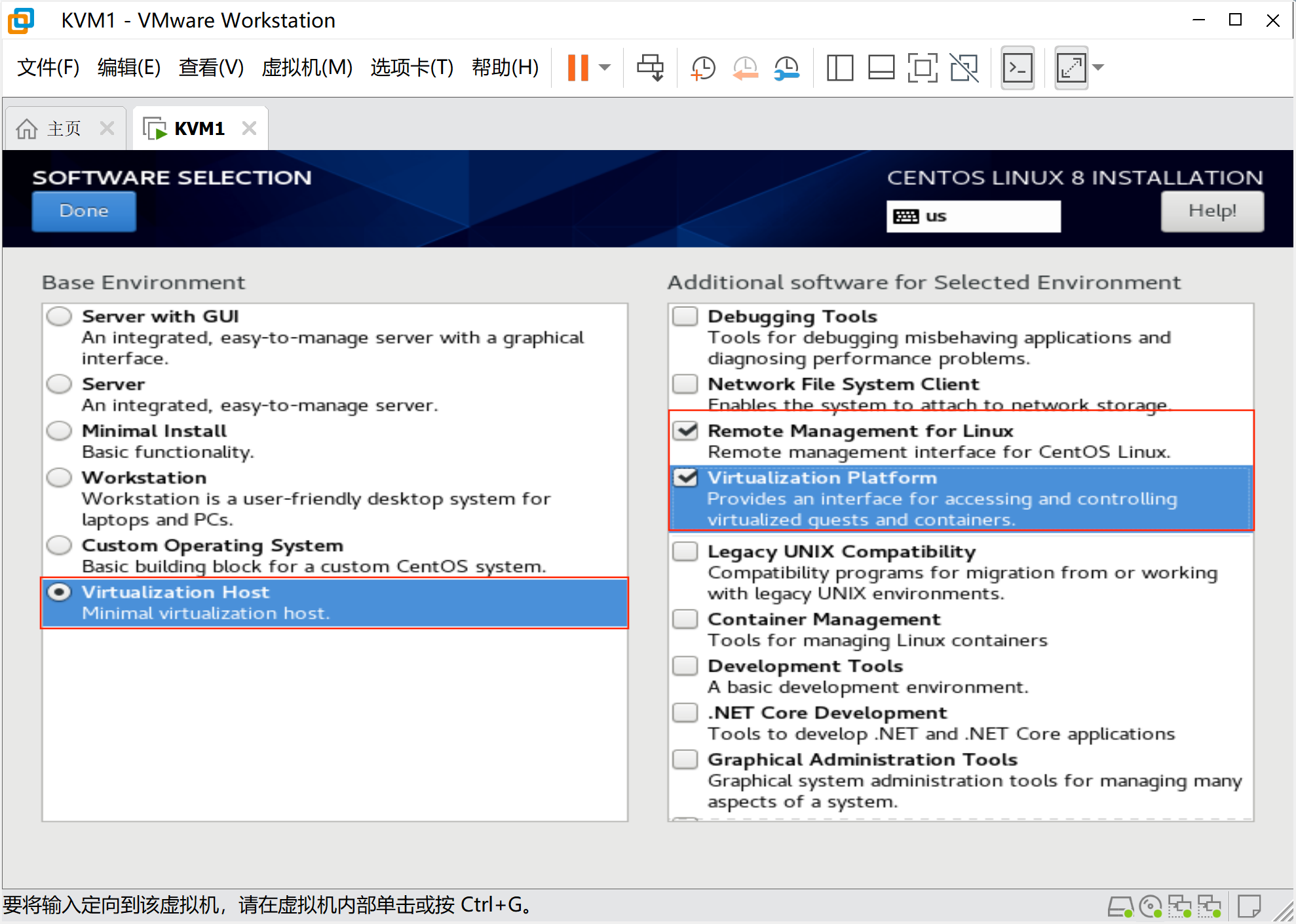Switch to the KVM1 tab
1296x924 pixels.
click(200, 128)
